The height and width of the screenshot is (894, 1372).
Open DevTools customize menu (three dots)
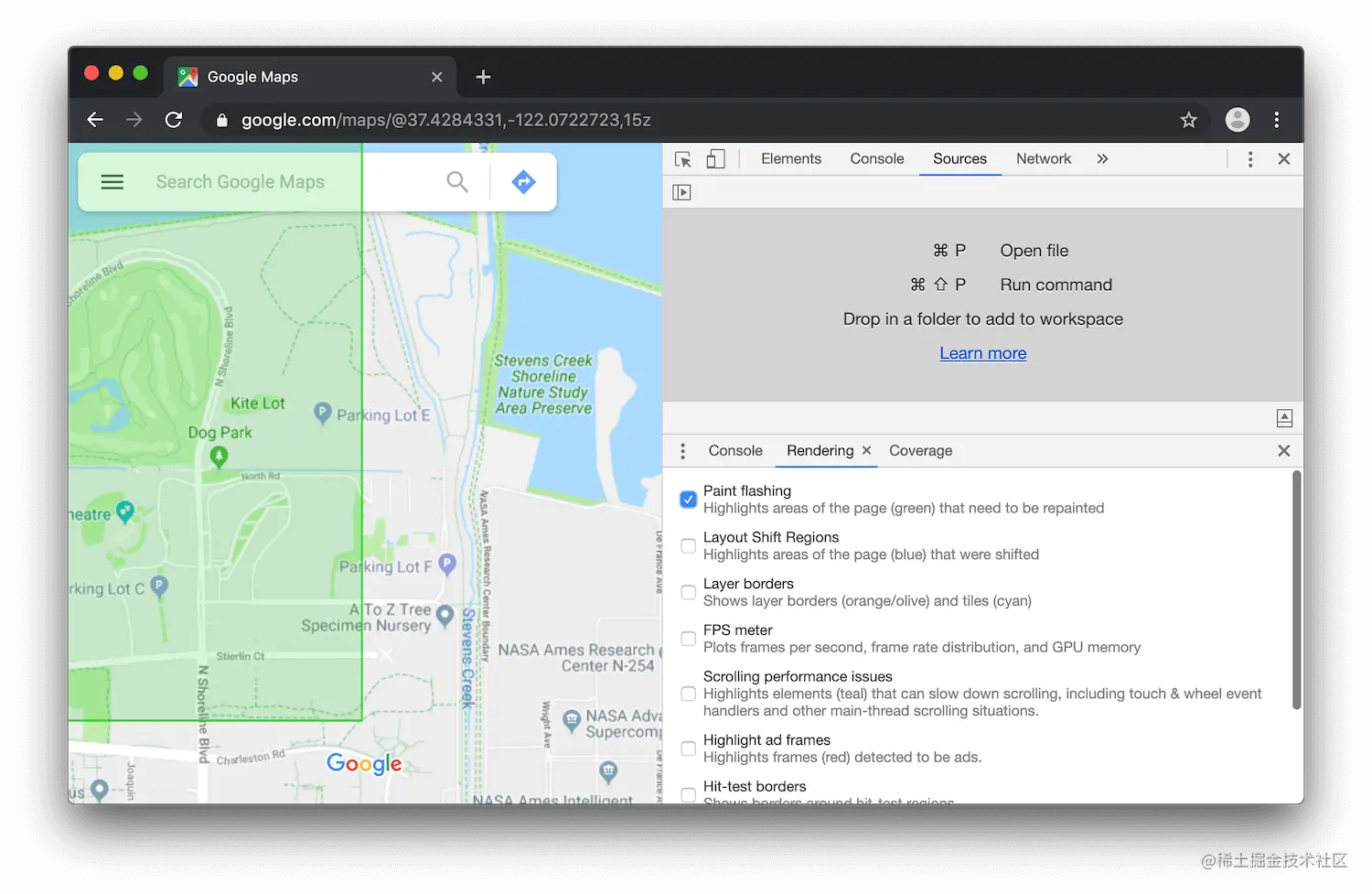pyautogui.click(x=1250, y=159)
